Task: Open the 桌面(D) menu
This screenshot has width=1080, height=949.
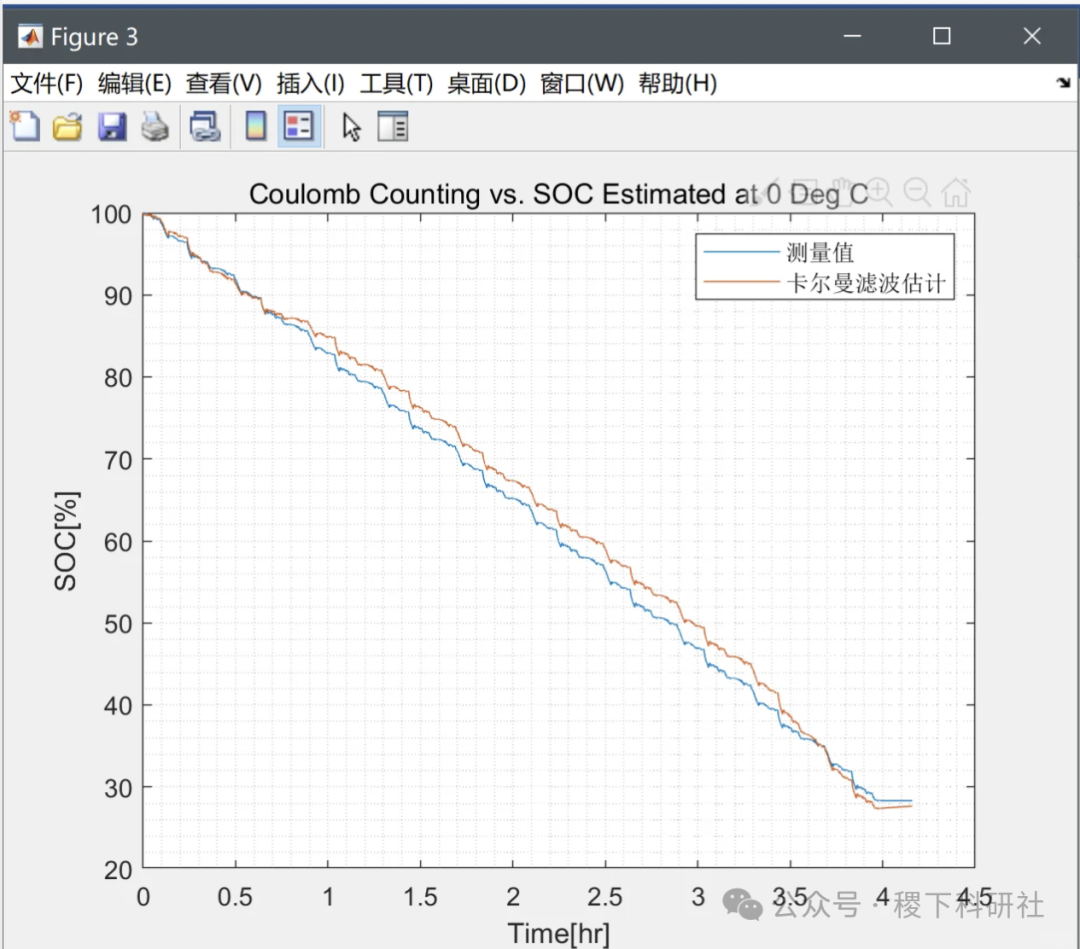Action: (x=486, y=83)
